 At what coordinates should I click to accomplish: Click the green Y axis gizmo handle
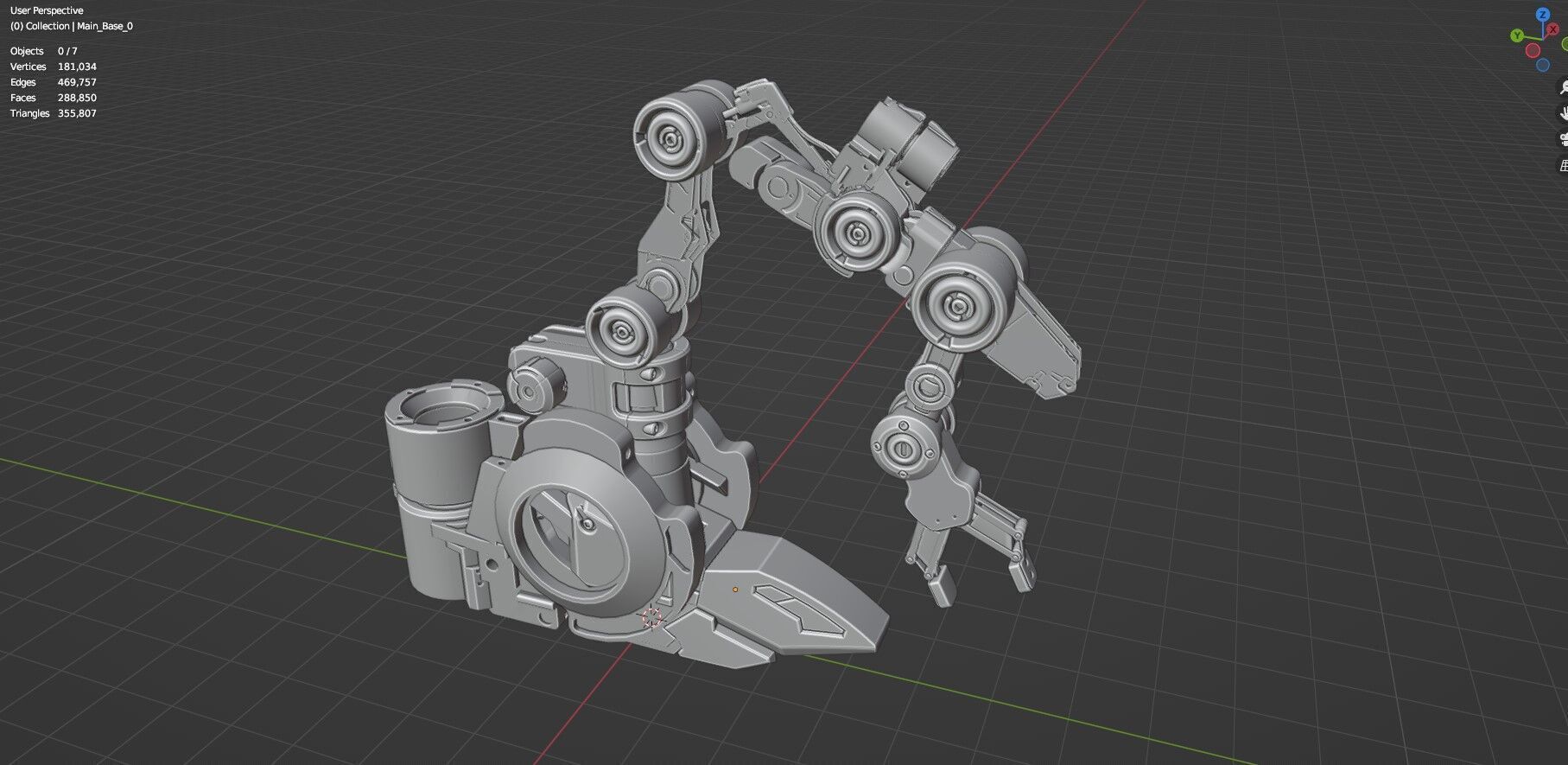(1517, 35)
